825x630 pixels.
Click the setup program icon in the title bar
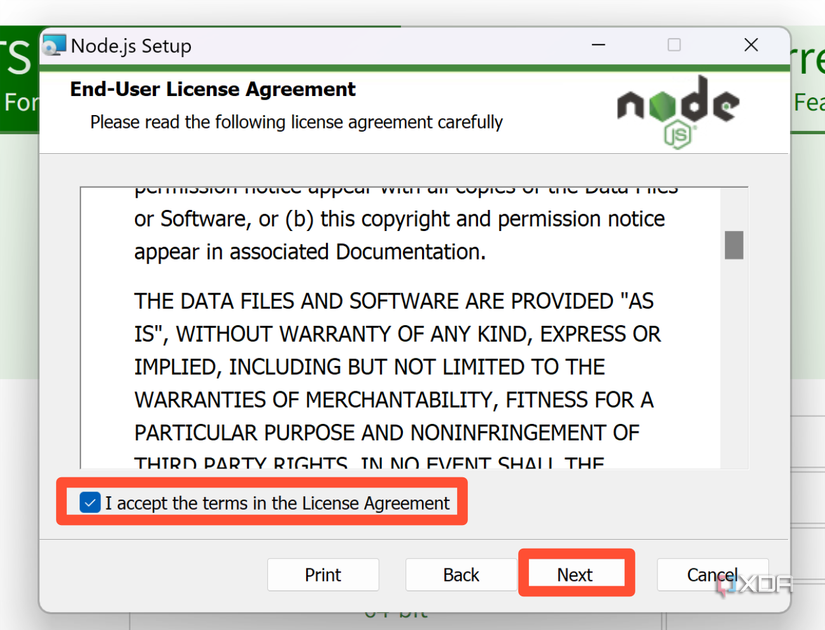[x=54, y=45]
